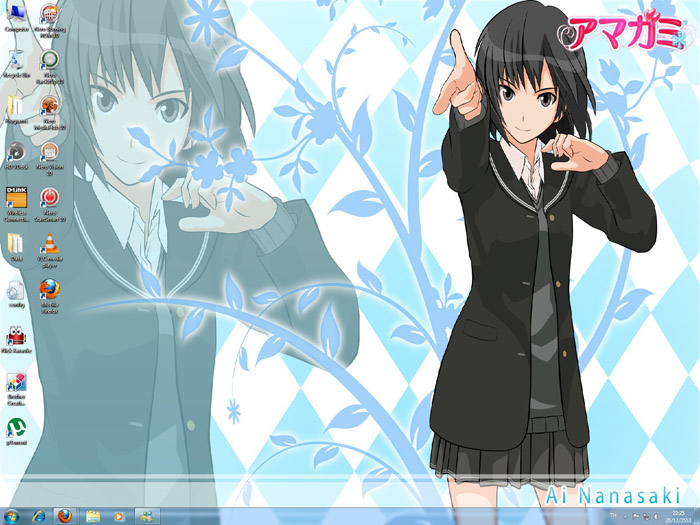Open Internet Explorer from the taskbar
700x525 pixels.
39,517
